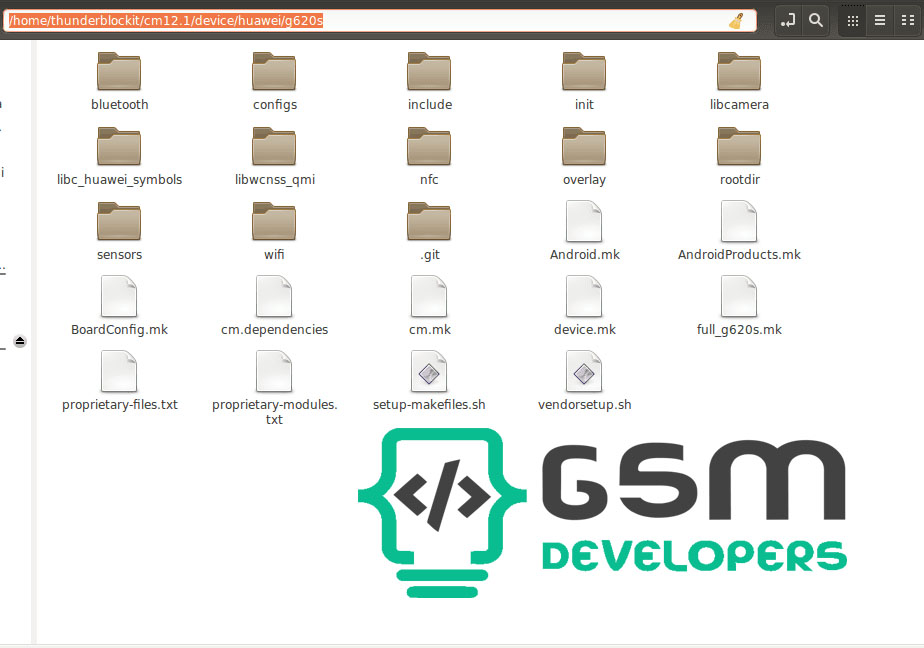Select the libcamera folder icon
The height and width of the screenshot is (648, 924).
click(x=739, y=71)
